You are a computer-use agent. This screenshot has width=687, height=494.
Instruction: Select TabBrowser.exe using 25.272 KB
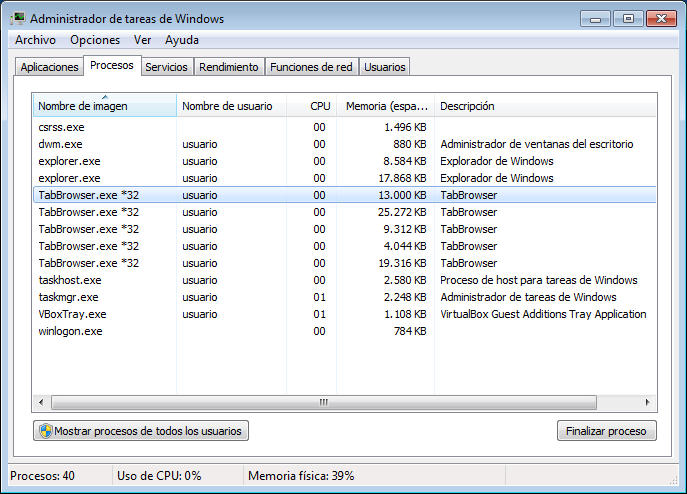(x=344, y=212)
